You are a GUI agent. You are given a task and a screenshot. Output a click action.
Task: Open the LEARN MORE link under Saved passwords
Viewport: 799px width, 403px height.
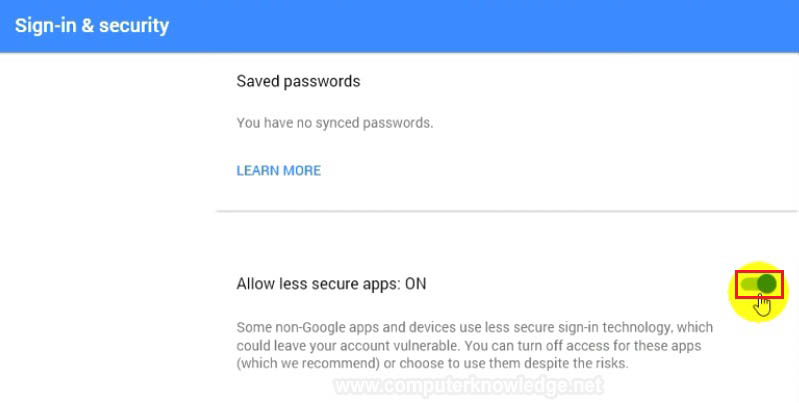point(279,170)
